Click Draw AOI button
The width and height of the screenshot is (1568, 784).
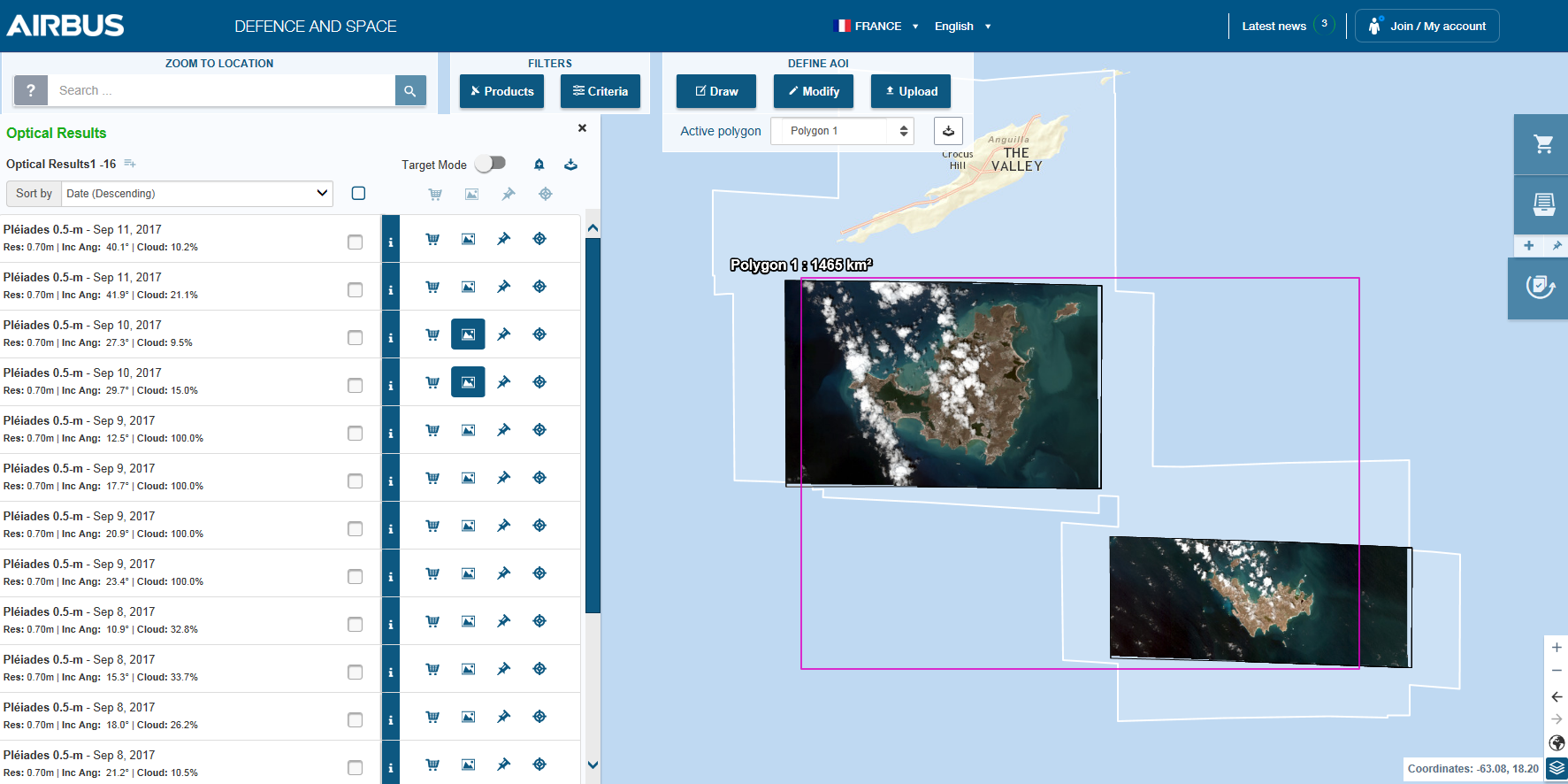[716, 91]
